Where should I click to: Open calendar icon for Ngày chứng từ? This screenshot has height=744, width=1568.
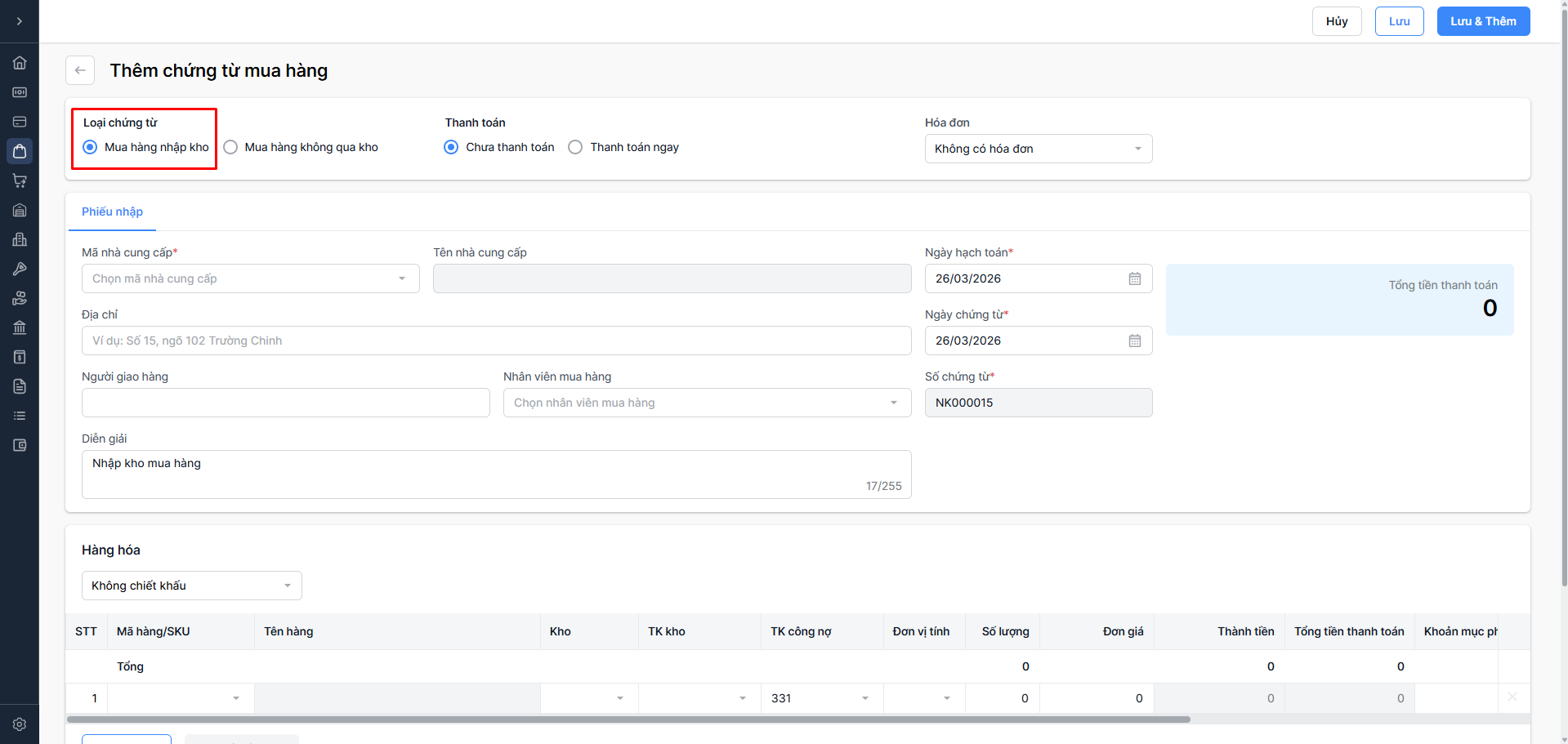1134,341
